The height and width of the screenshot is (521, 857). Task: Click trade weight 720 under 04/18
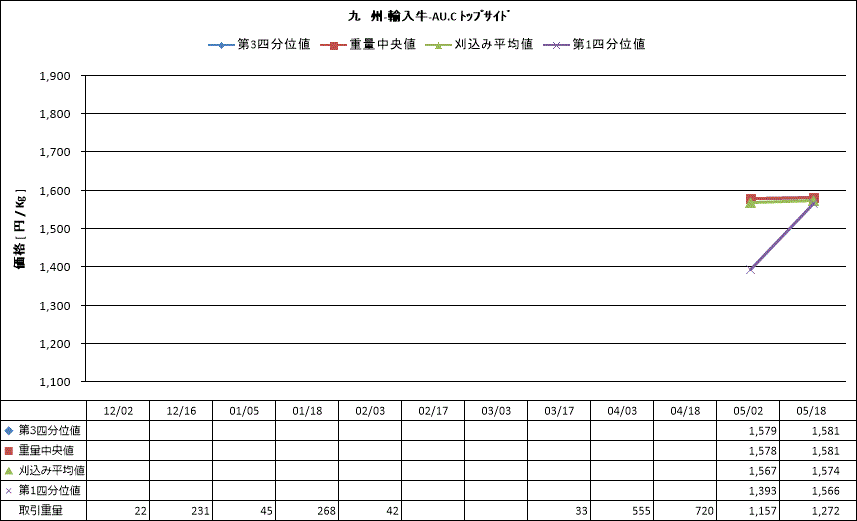tap(705, 511)
